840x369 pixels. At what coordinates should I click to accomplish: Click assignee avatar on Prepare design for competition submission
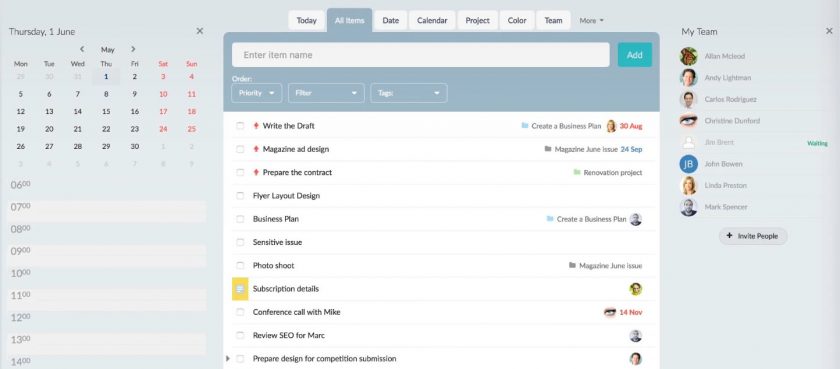coord(635,359)
